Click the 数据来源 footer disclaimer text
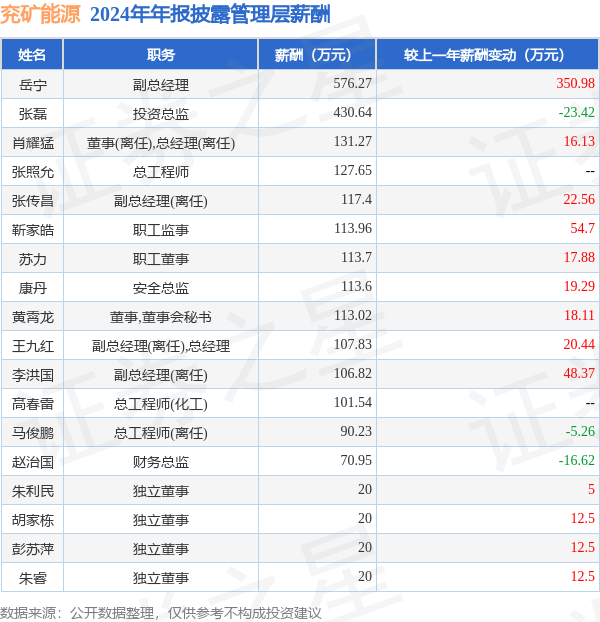 161,613
